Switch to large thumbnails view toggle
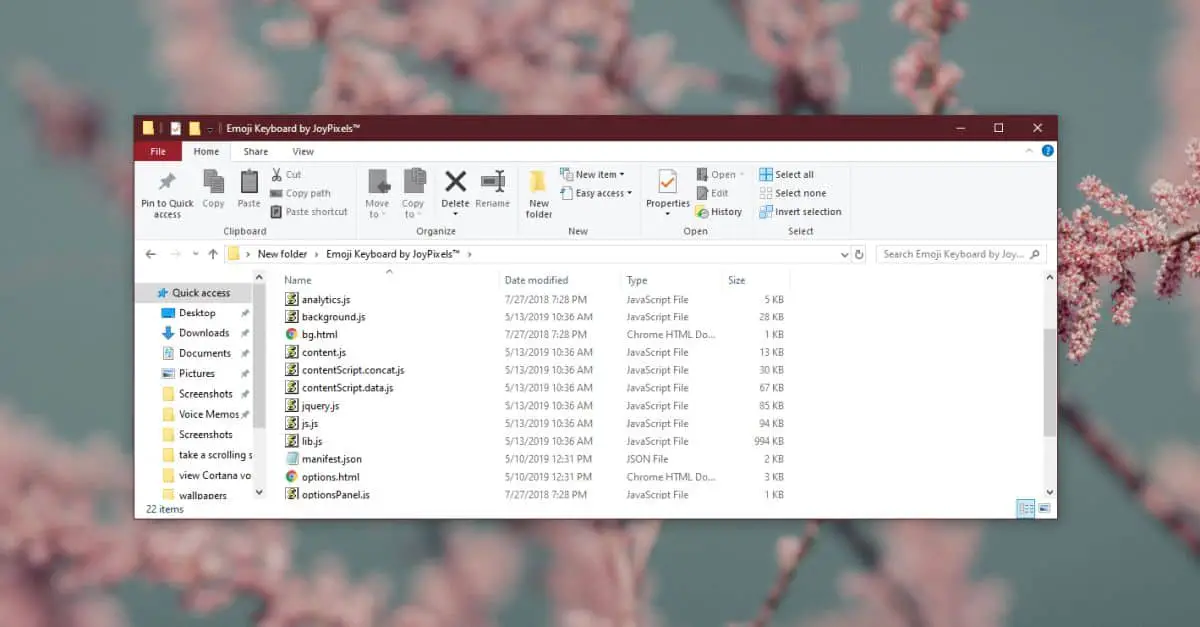Screen dimensions: 1200x627 tap(1044, 508)
